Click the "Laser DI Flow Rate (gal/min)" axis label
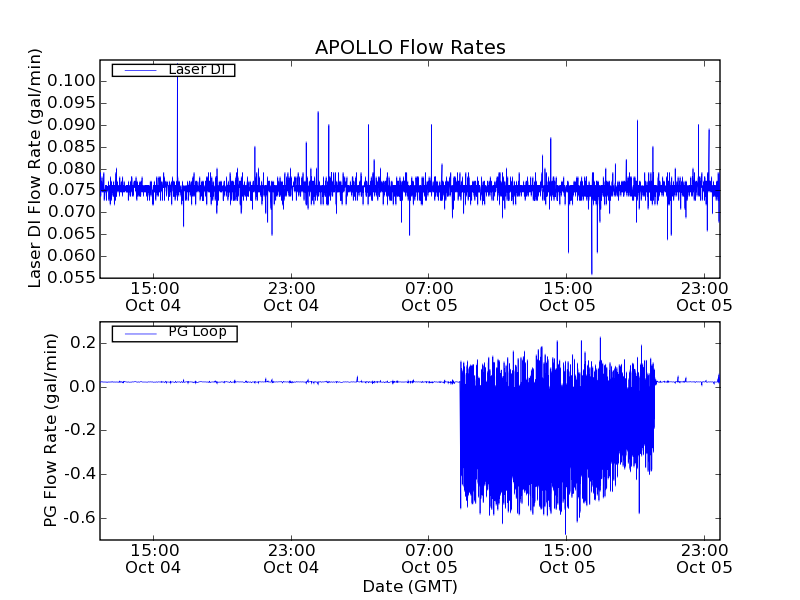Screen dimensions: 800x600 click(34, 168)
